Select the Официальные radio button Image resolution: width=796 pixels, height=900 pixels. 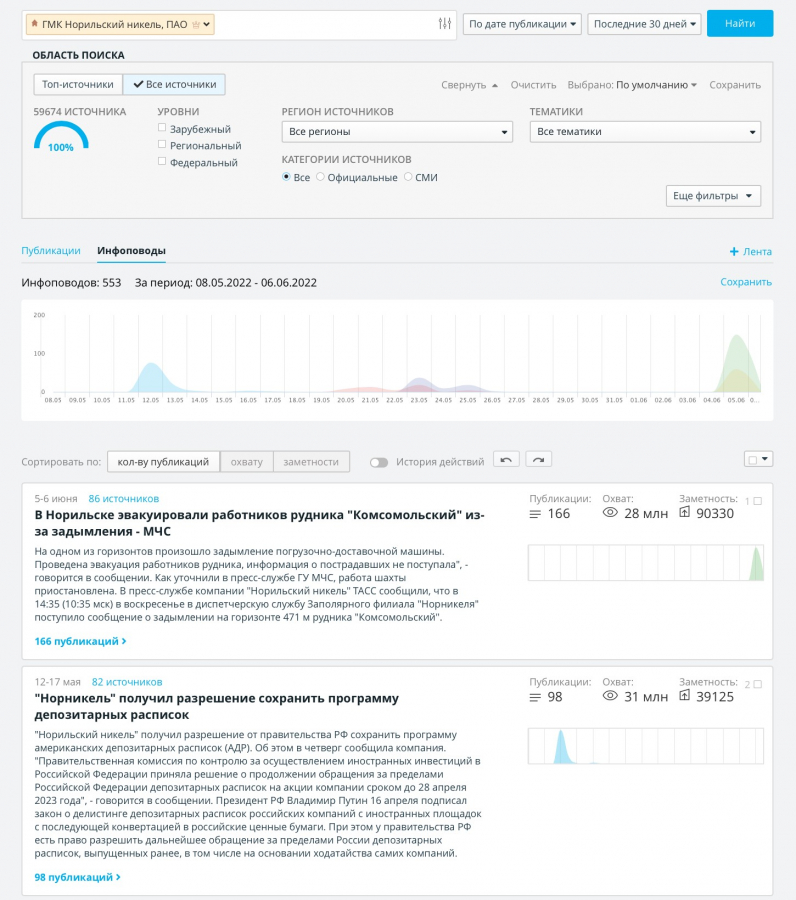320,177
